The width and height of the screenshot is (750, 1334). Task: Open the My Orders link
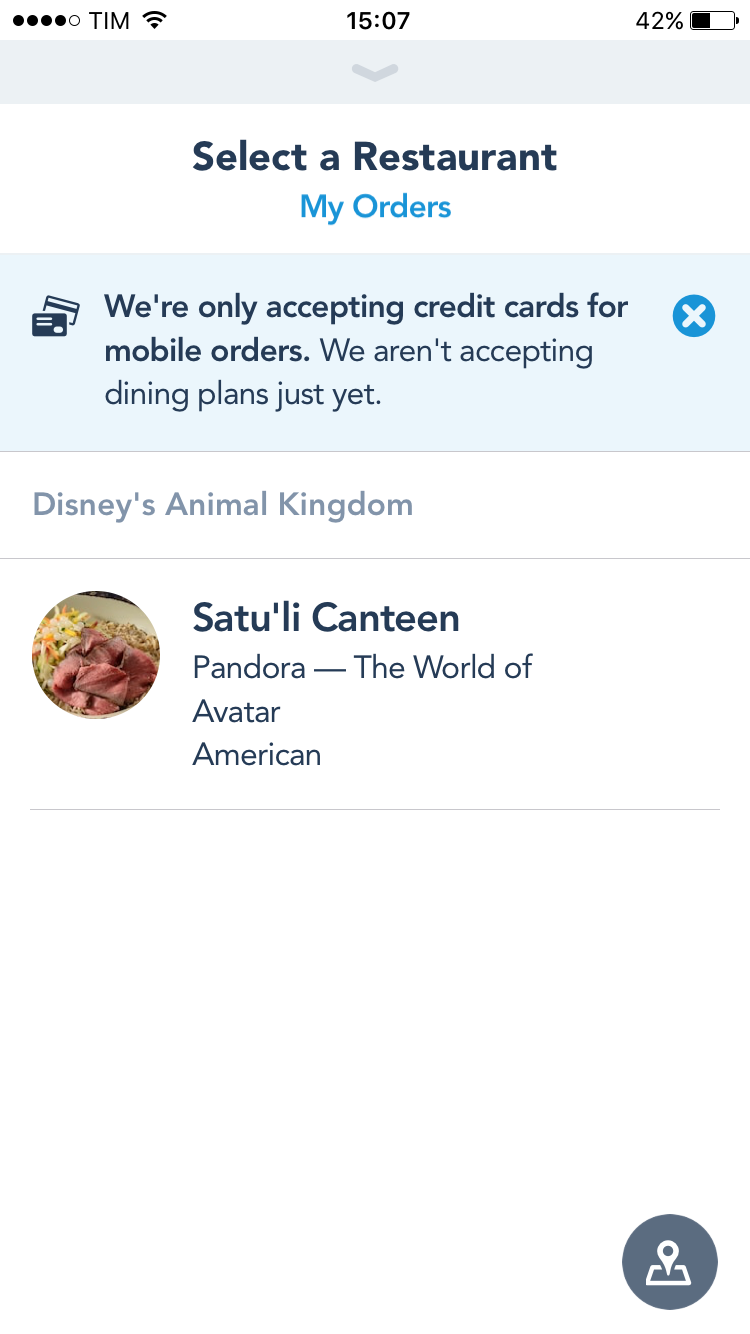pyautogui.click(x=375, y=207)
